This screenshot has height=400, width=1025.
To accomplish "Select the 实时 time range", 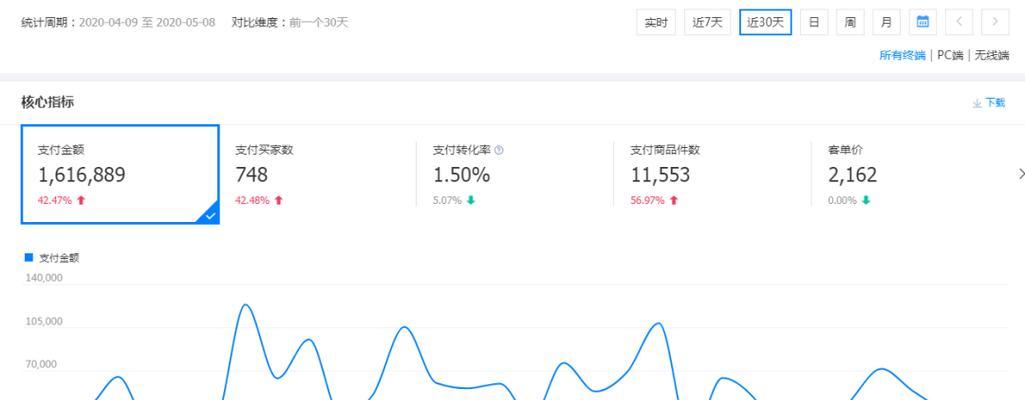I will [656, 22].
